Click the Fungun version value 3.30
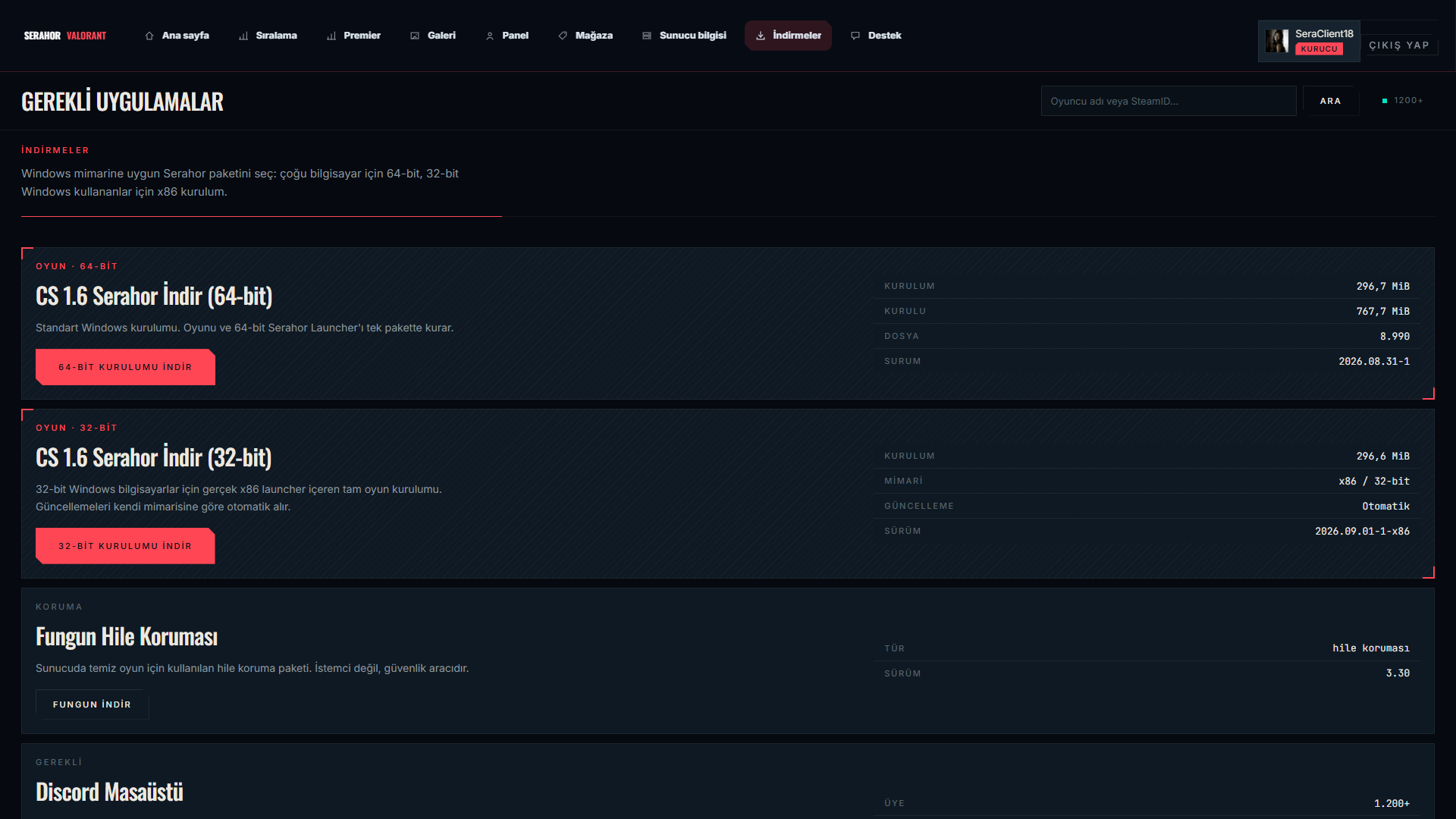The image size is (1456, 819). (1398, 673)
